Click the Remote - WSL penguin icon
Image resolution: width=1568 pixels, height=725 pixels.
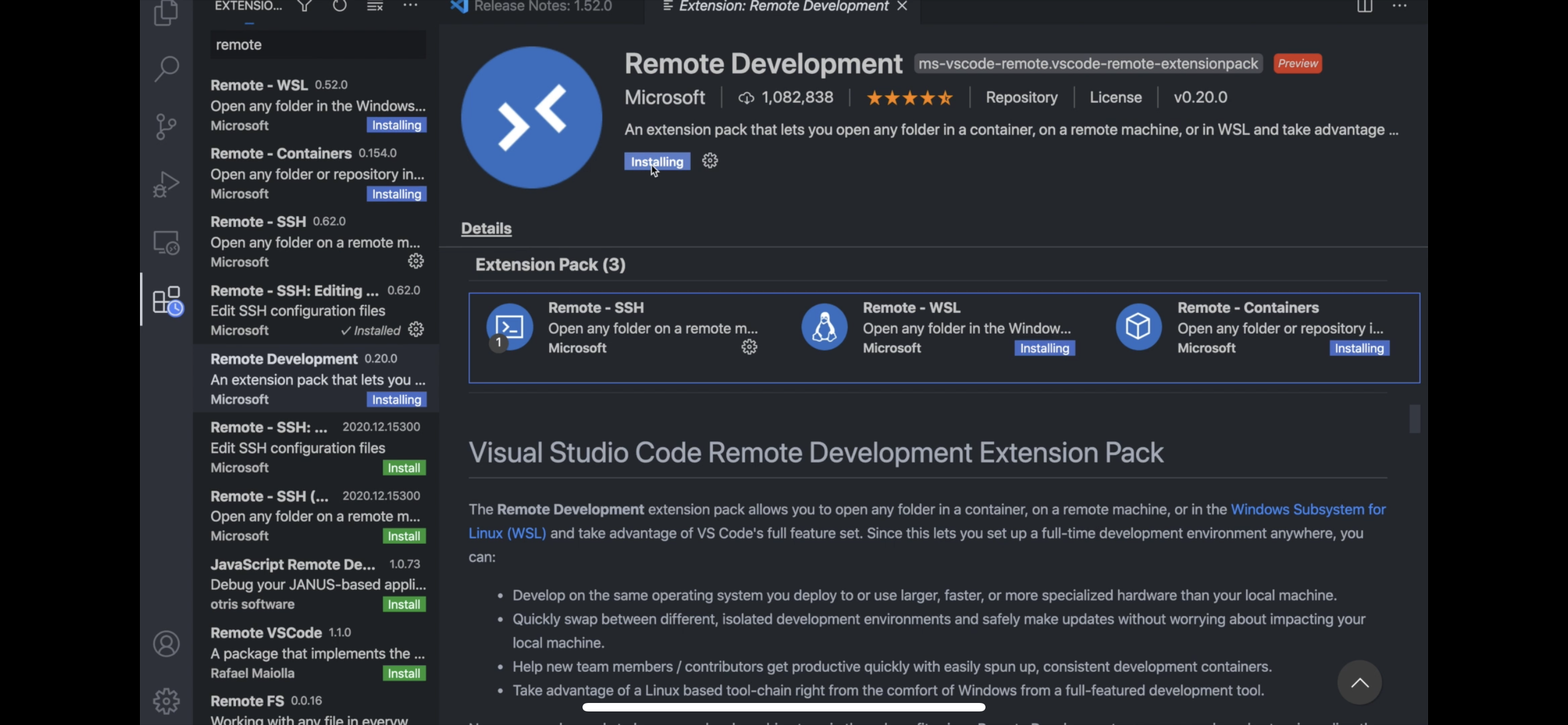click(824, 327)
